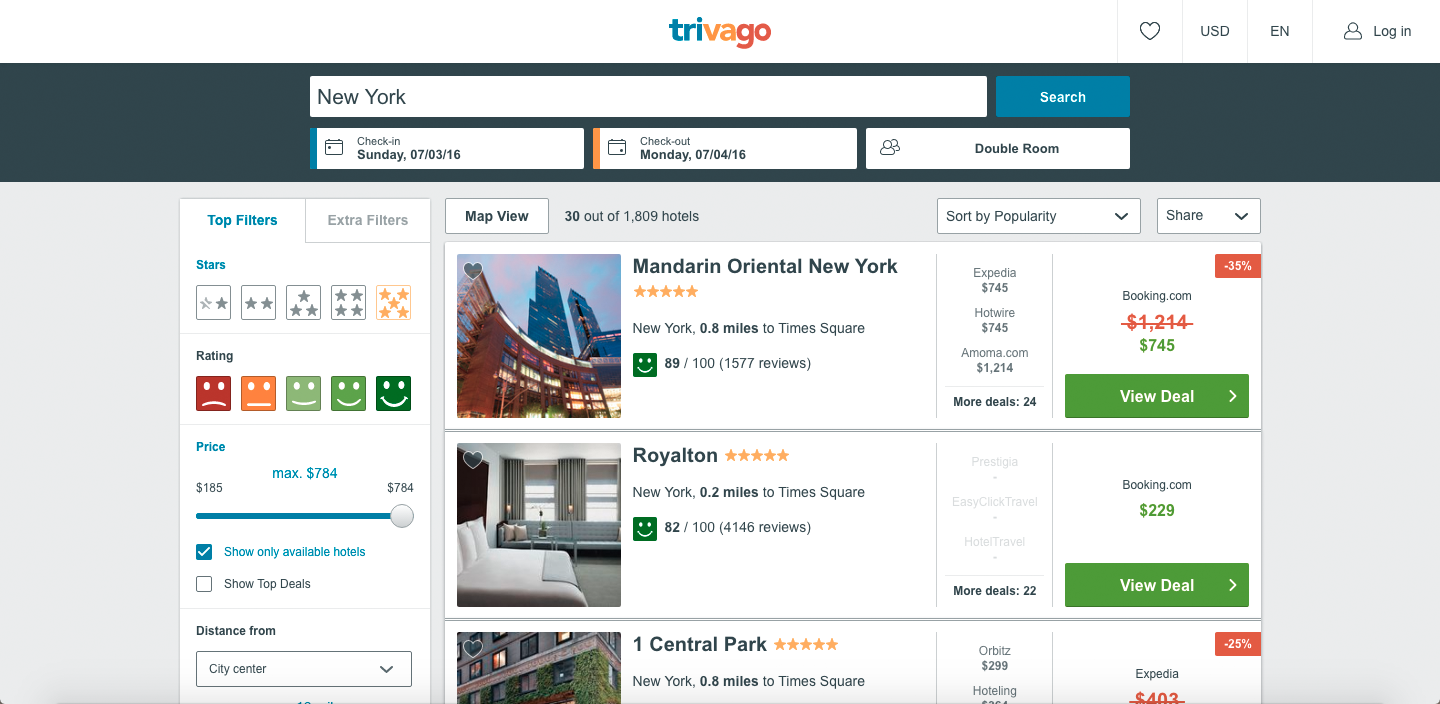Pick check-out date Monday 07/04/16
This screenshot has width=1440, height=704.
[725, 148]
